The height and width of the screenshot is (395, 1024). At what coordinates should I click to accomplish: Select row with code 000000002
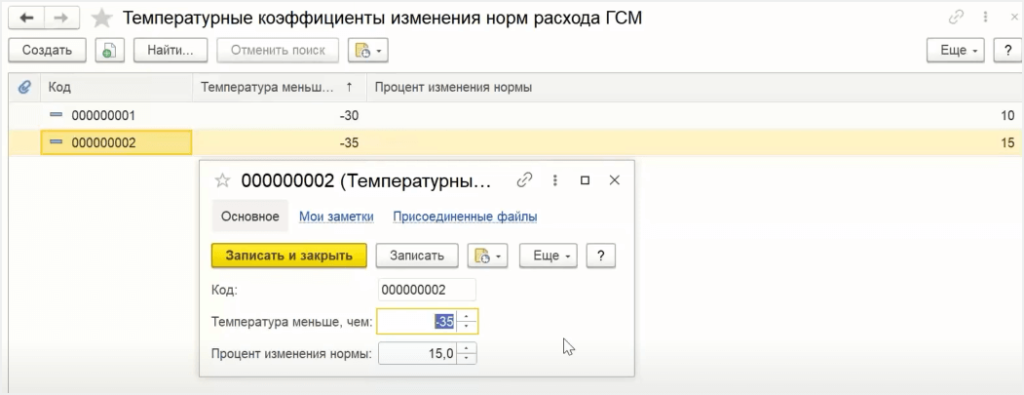pos(515,142)
